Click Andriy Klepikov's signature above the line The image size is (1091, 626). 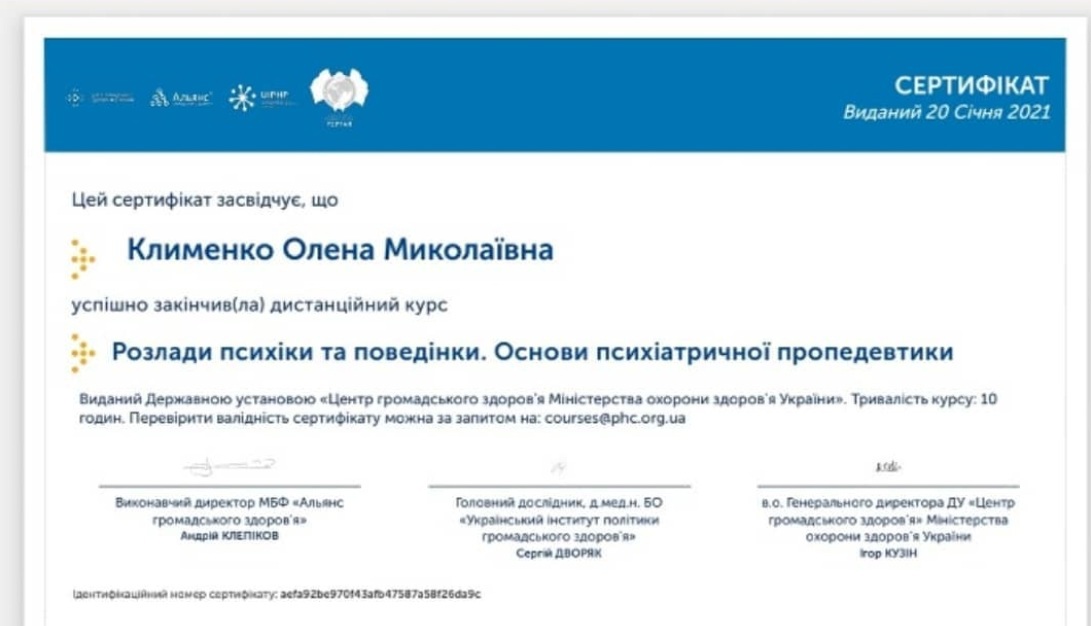tap(230, 466)
